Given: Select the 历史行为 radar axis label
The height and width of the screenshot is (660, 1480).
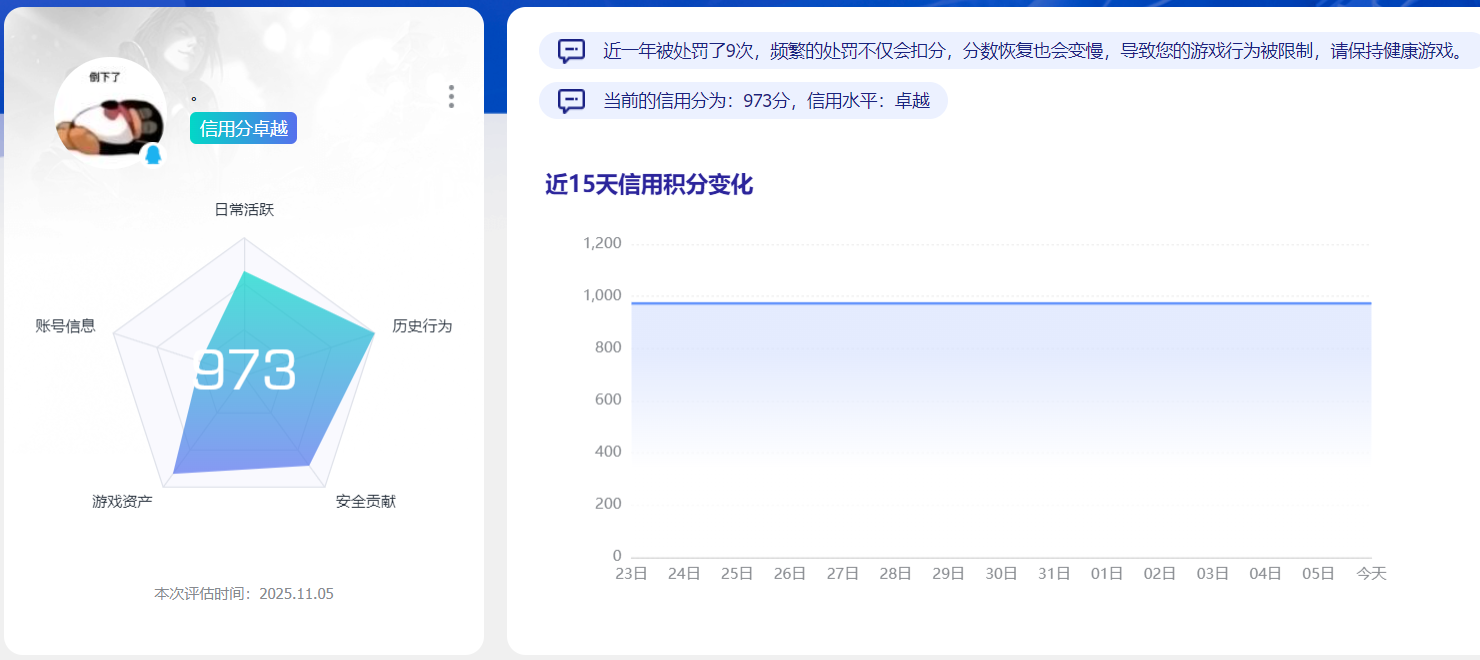Looking at the screenshot, I should 422,326.
